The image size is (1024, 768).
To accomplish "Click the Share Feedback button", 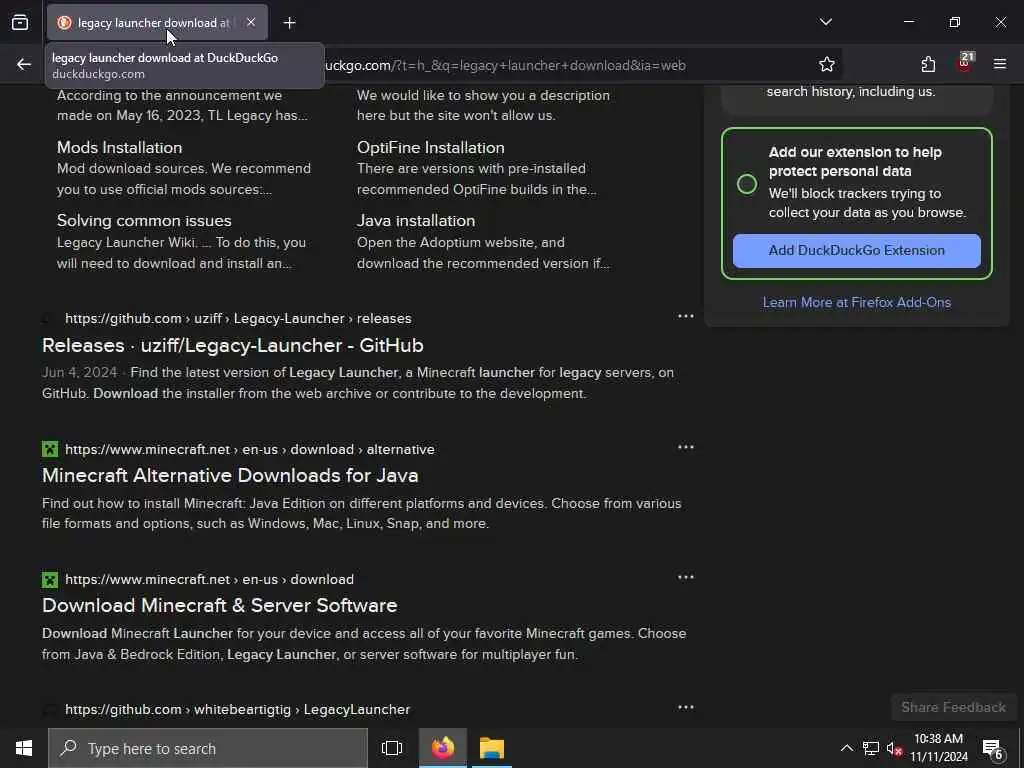I will [x=953, y=707].
